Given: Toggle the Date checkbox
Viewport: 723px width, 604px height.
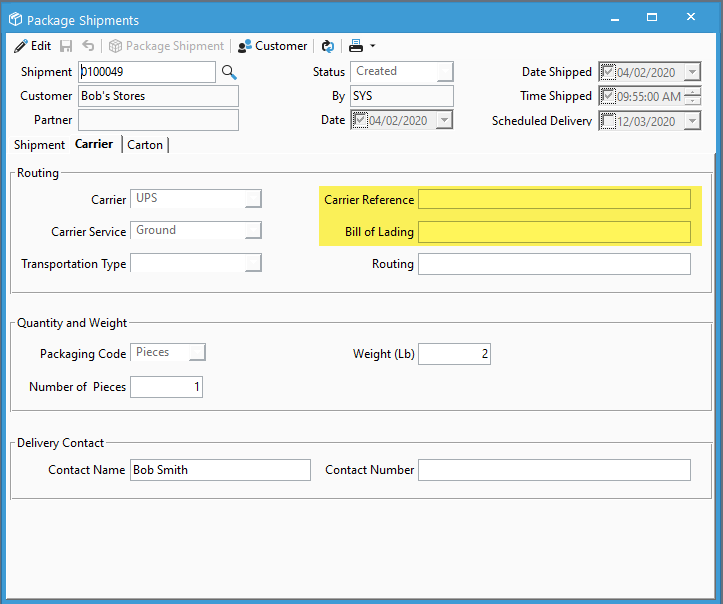Looking at the screenshot, I should coord(360,120).
